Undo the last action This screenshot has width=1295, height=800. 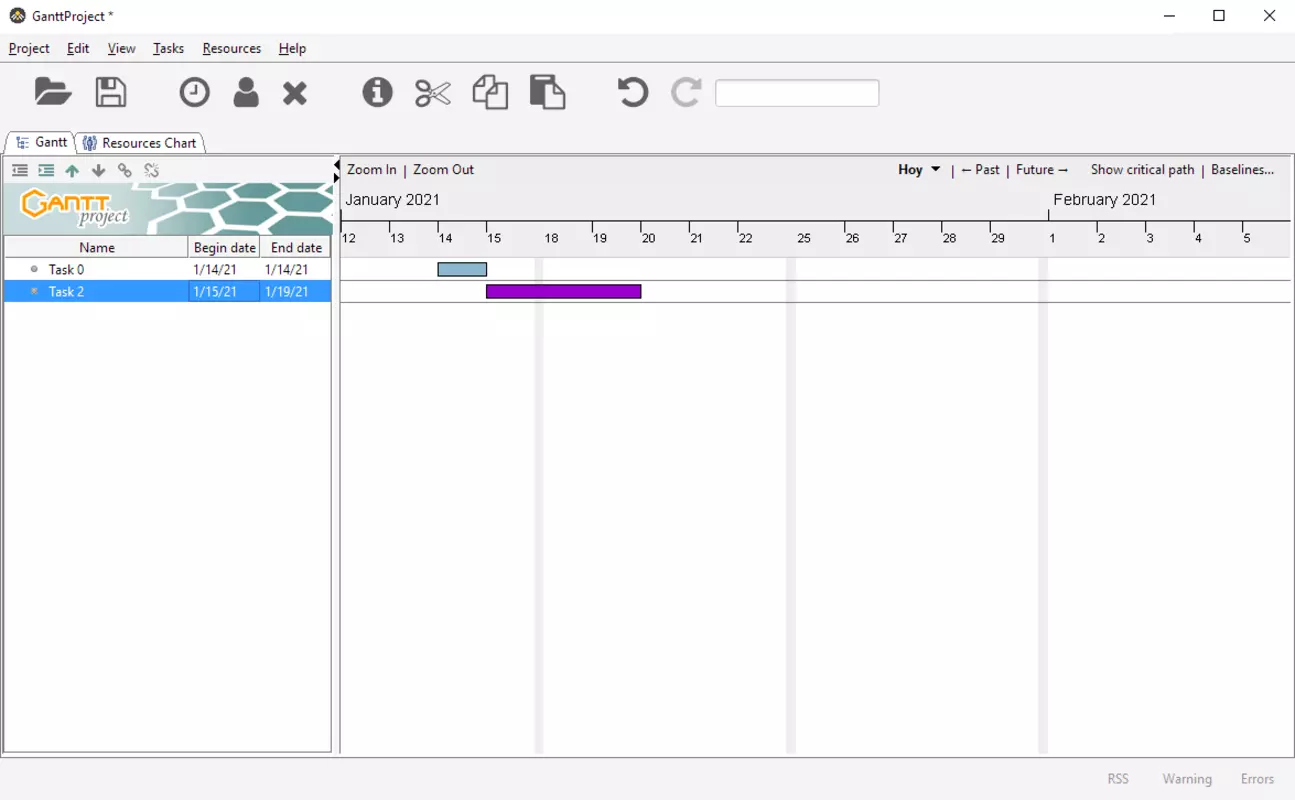[632, 92]
